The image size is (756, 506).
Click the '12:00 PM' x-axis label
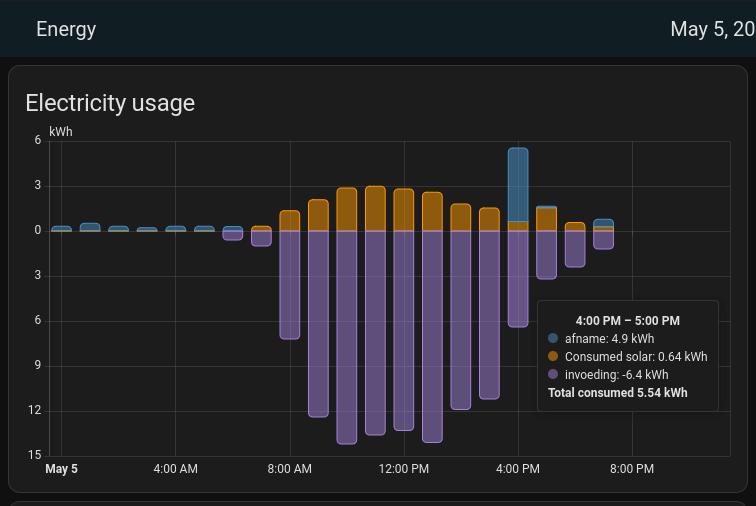click(404, 469)
